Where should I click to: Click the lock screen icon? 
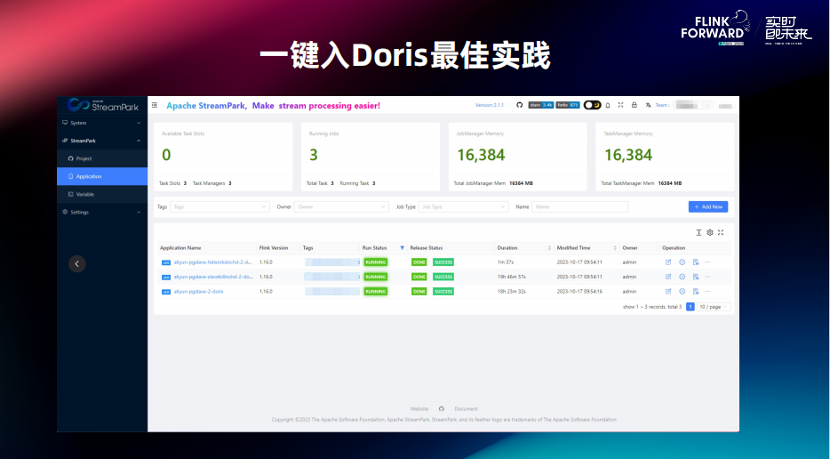click(x=634, y=105)
